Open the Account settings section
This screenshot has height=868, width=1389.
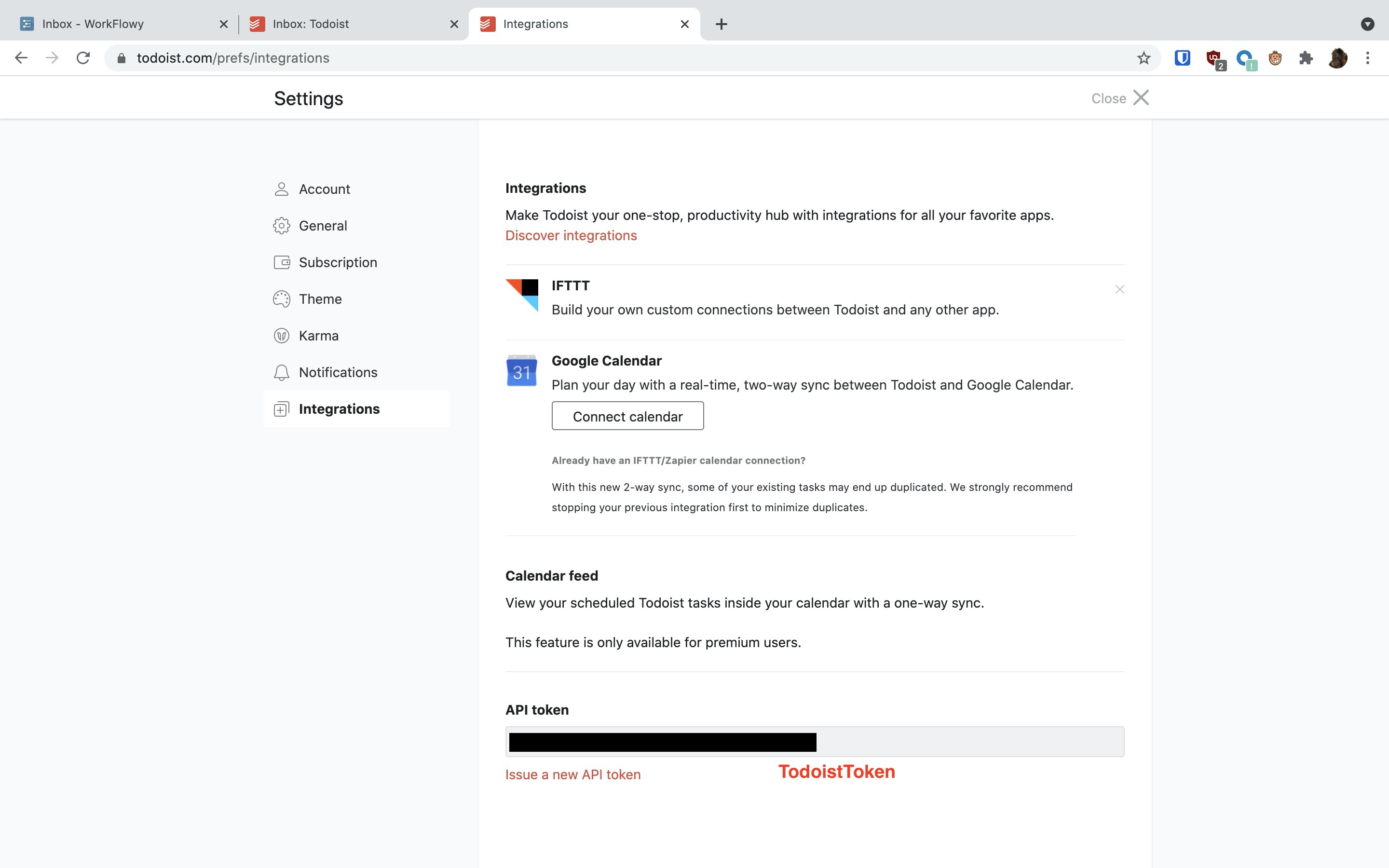pyautogui.click(x=324, y=189)
